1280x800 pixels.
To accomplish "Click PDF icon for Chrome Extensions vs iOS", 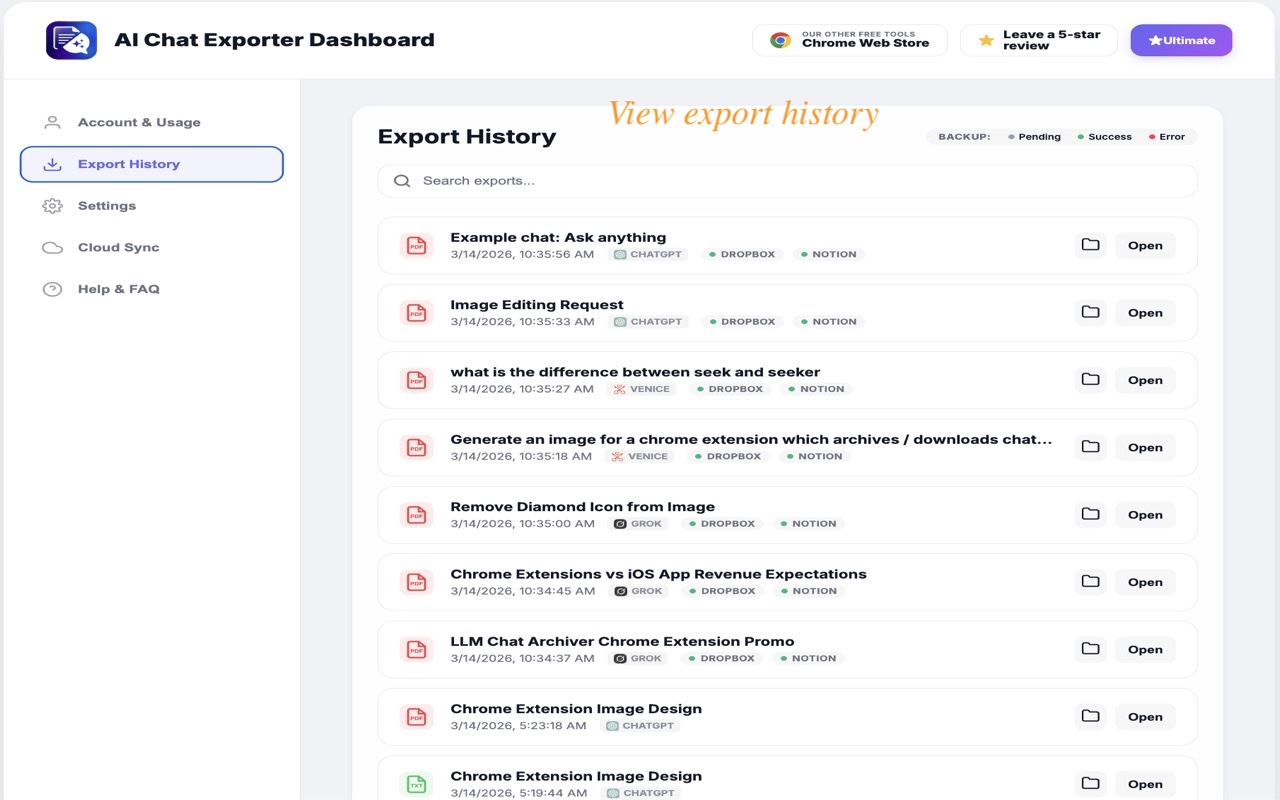I will (x=416, y=582).
